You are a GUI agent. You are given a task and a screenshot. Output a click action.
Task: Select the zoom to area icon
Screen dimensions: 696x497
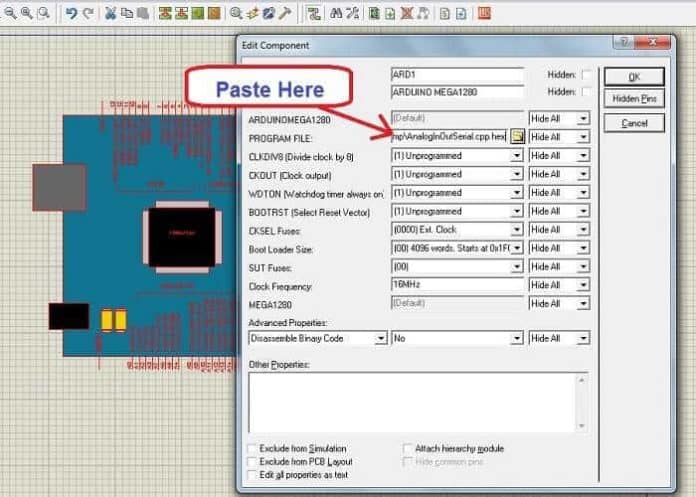[x=43, y=13]
